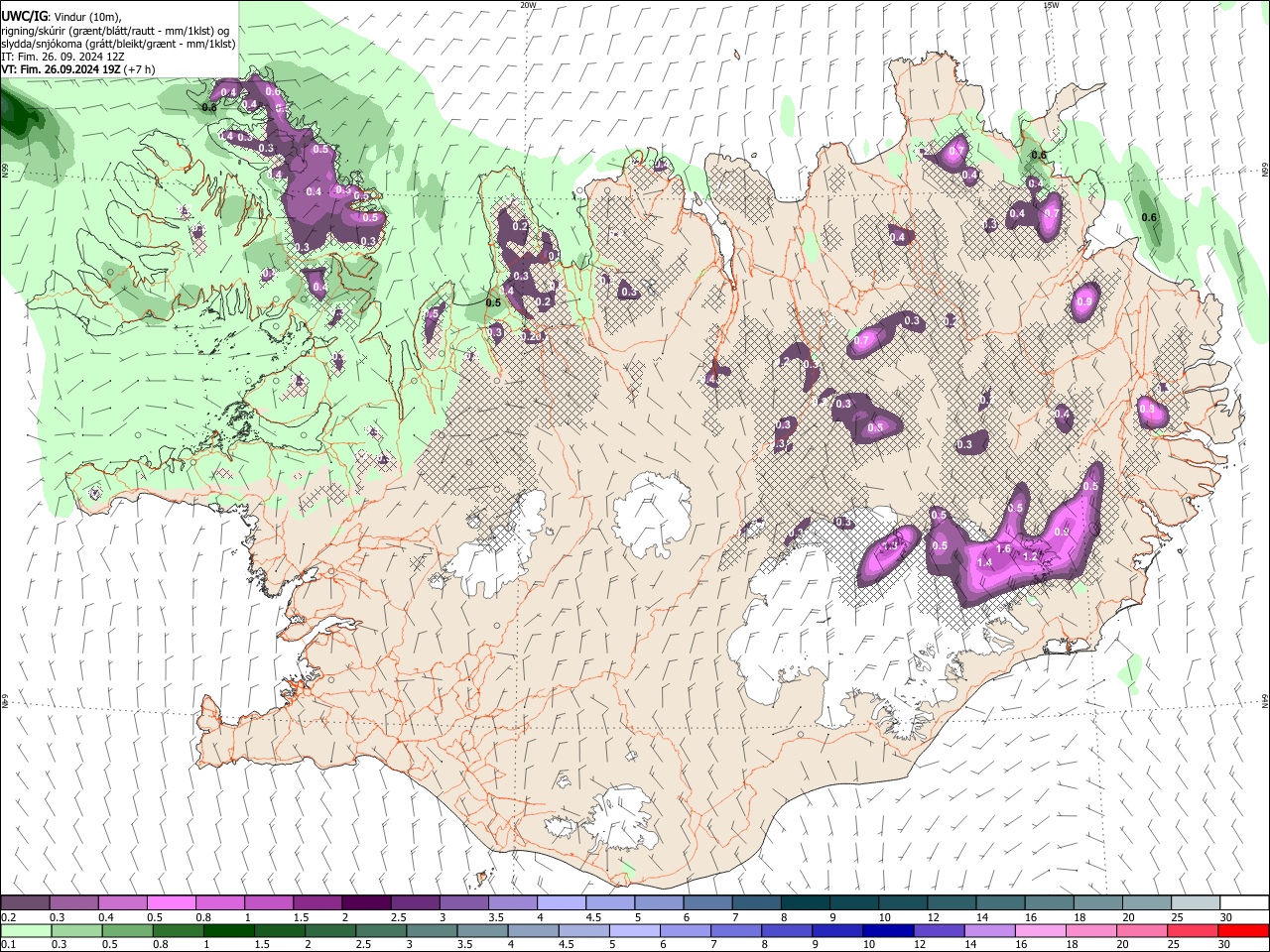Select the valid time 'VT: Fim. 26.09.2024 19Z'
This screenshot has height=952, width=1270.
59,69
